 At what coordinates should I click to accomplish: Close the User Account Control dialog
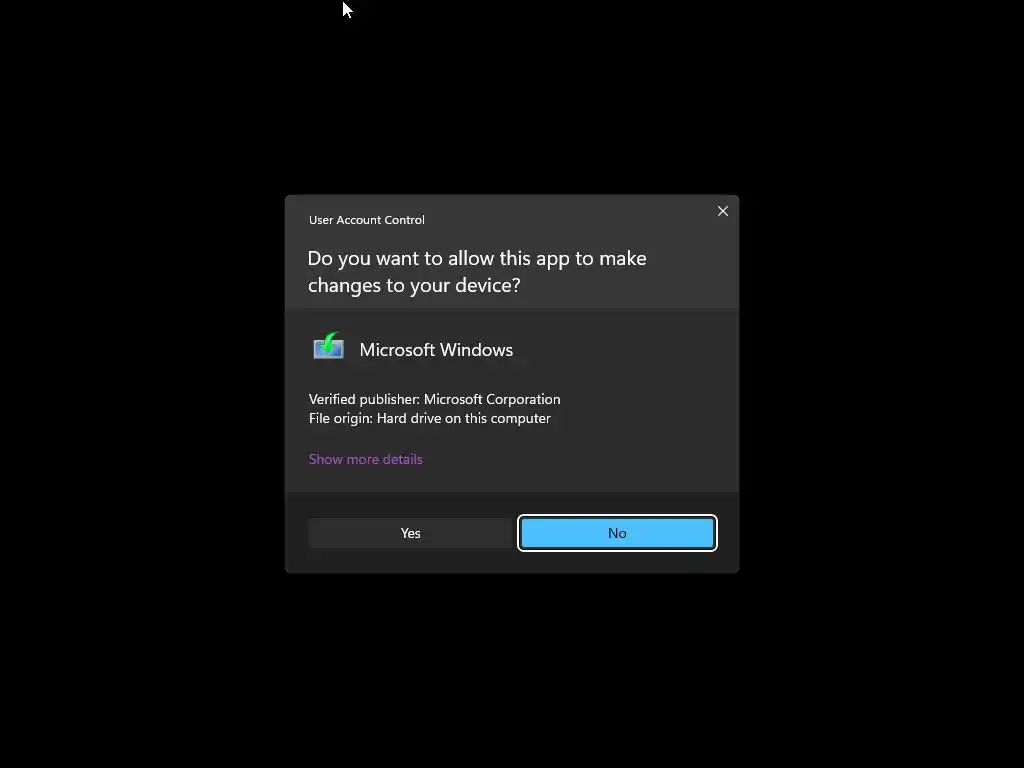click(722, 211)
